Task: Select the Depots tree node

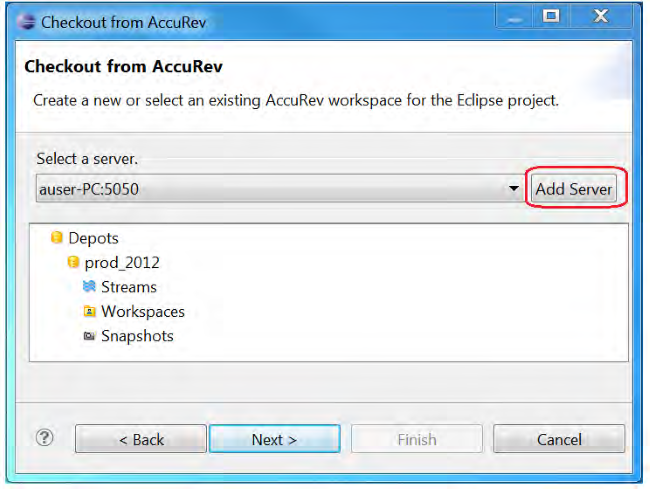Action: (93, 238)
